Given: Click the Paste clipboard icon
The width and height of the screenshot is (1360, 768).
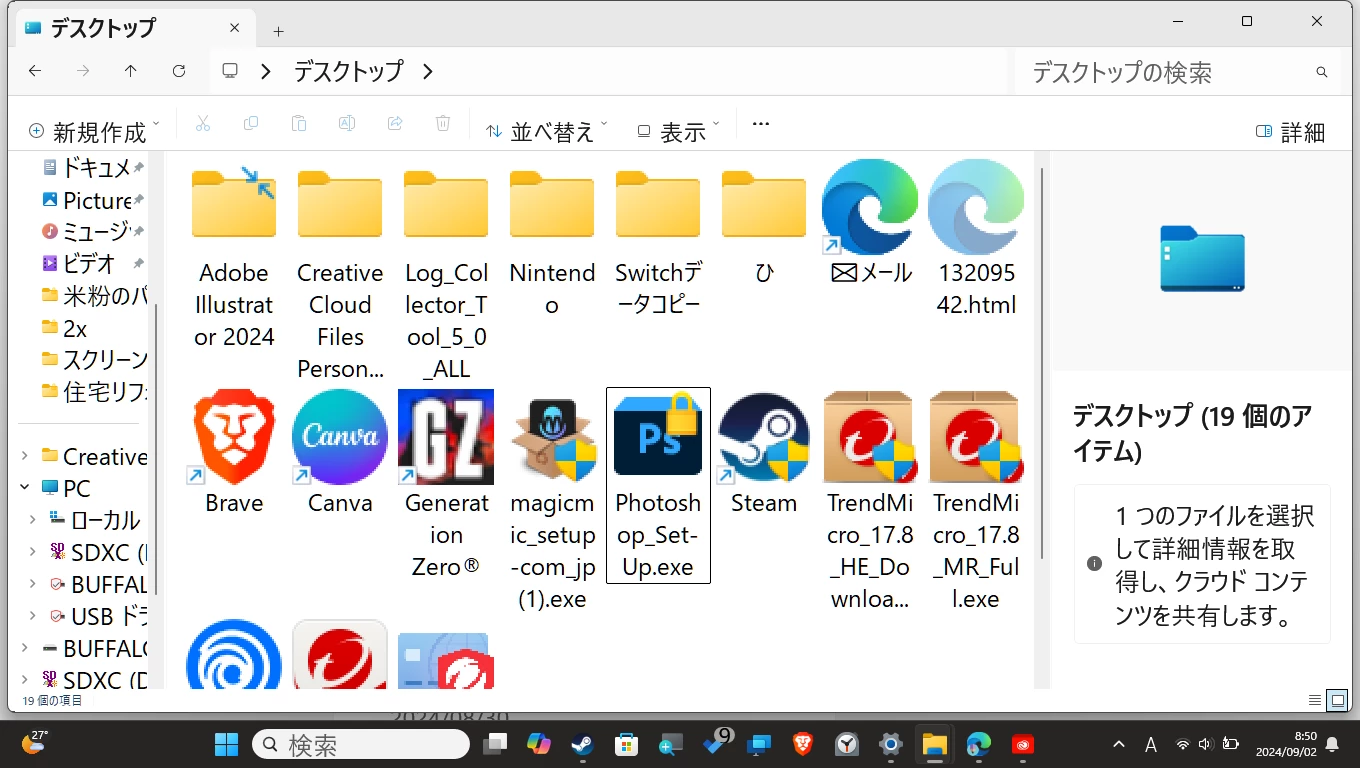Looking at the screenshot, I should click(x=299, y=124).
